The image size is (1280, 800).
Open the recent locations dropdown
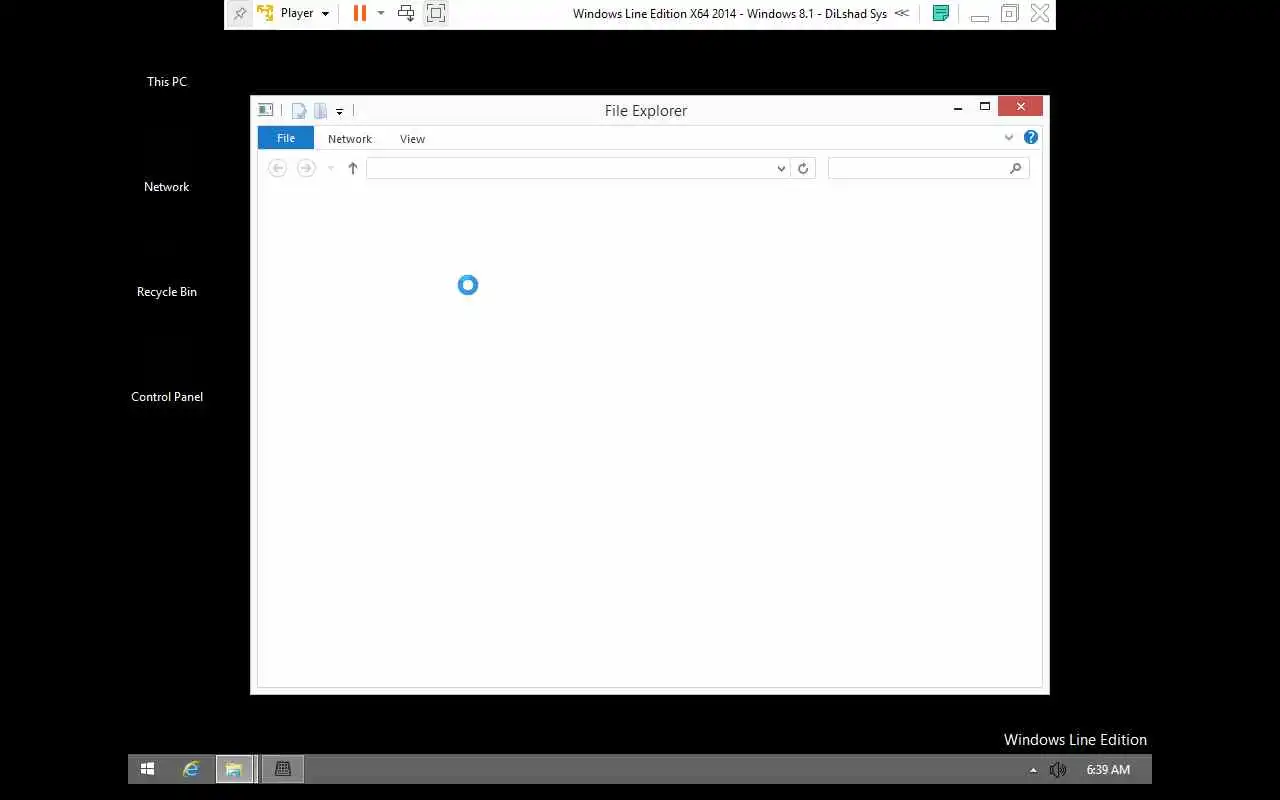[330, 168]
